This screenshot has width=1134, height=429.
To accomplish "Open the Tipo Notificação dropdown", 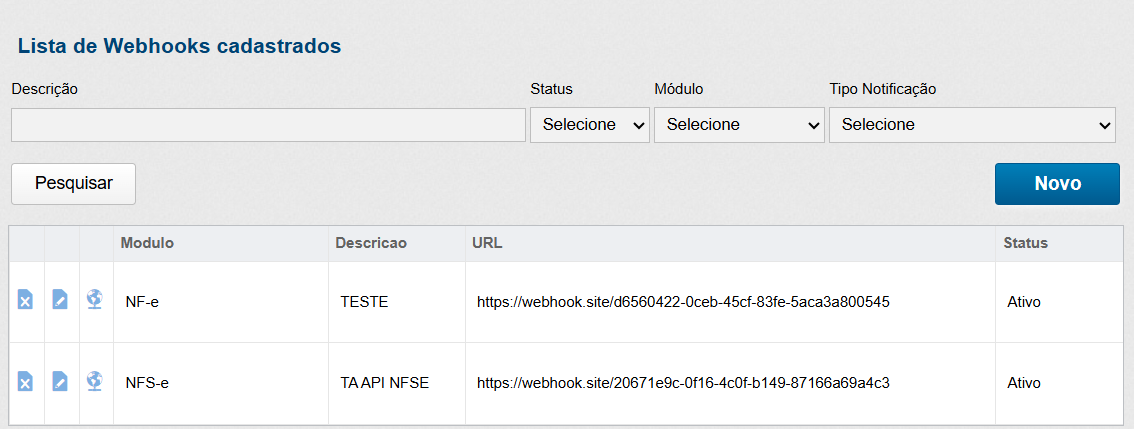I will (x=972, y=125).
